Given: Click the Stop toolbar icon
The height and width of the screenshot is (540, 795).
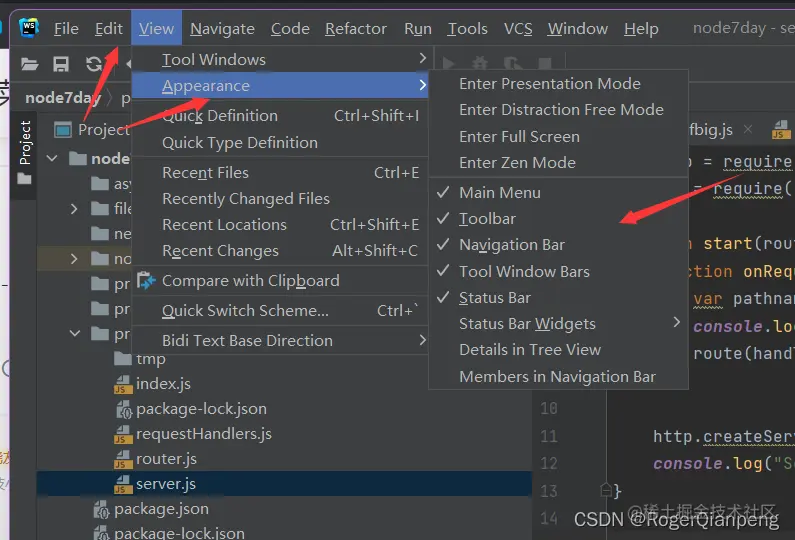Looking at the screenshot, I should pos(545,64).
